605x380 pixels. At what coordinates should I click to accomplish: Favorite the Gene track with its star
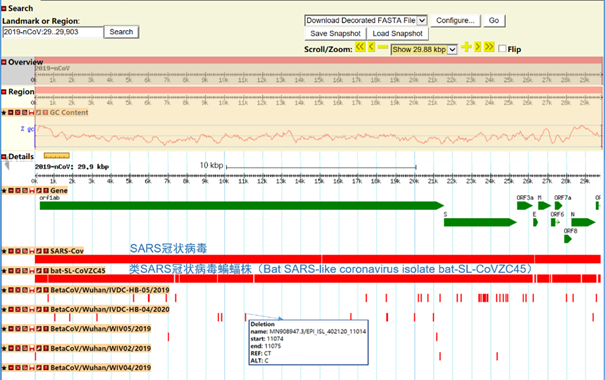click(4, 191)
